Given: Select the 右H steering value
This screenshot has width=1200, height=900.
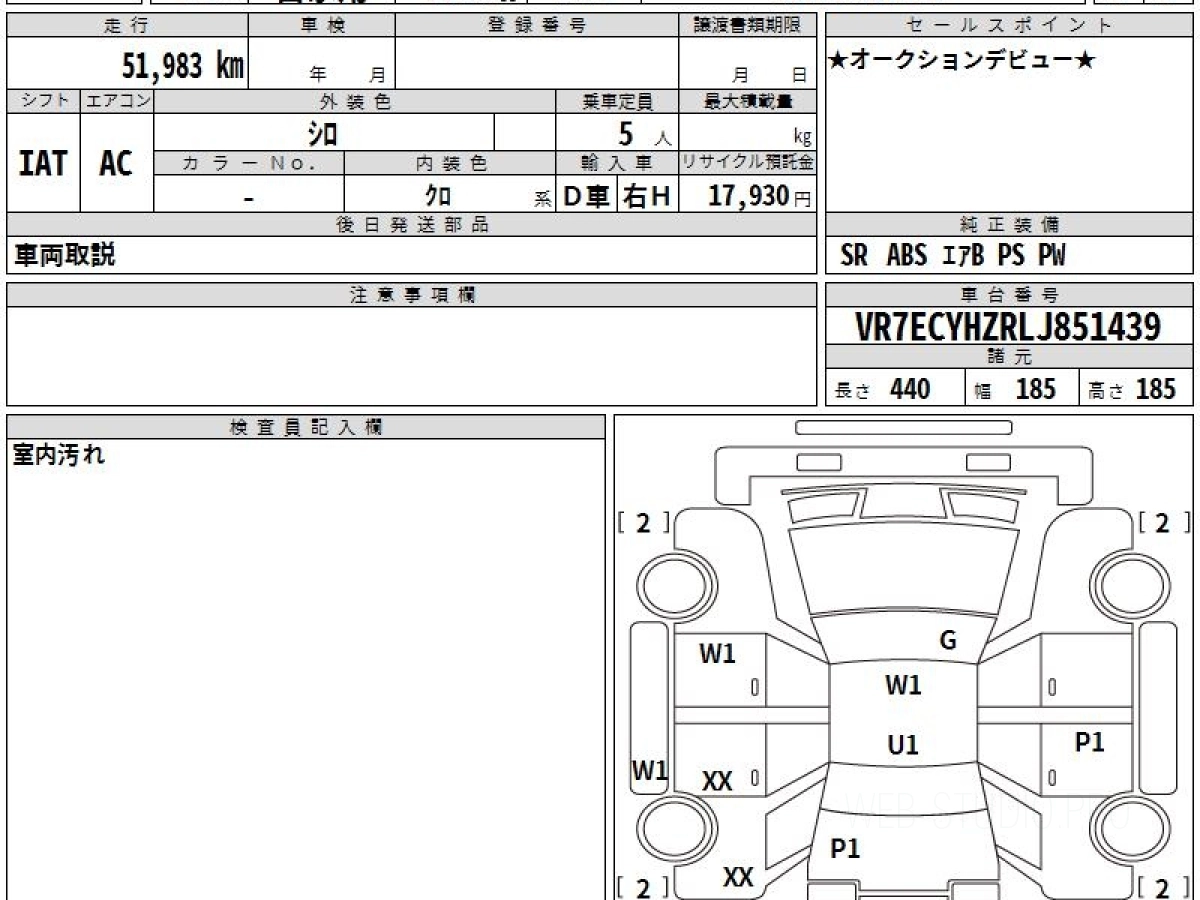Looking at the screenshot, I should (647, 197).
